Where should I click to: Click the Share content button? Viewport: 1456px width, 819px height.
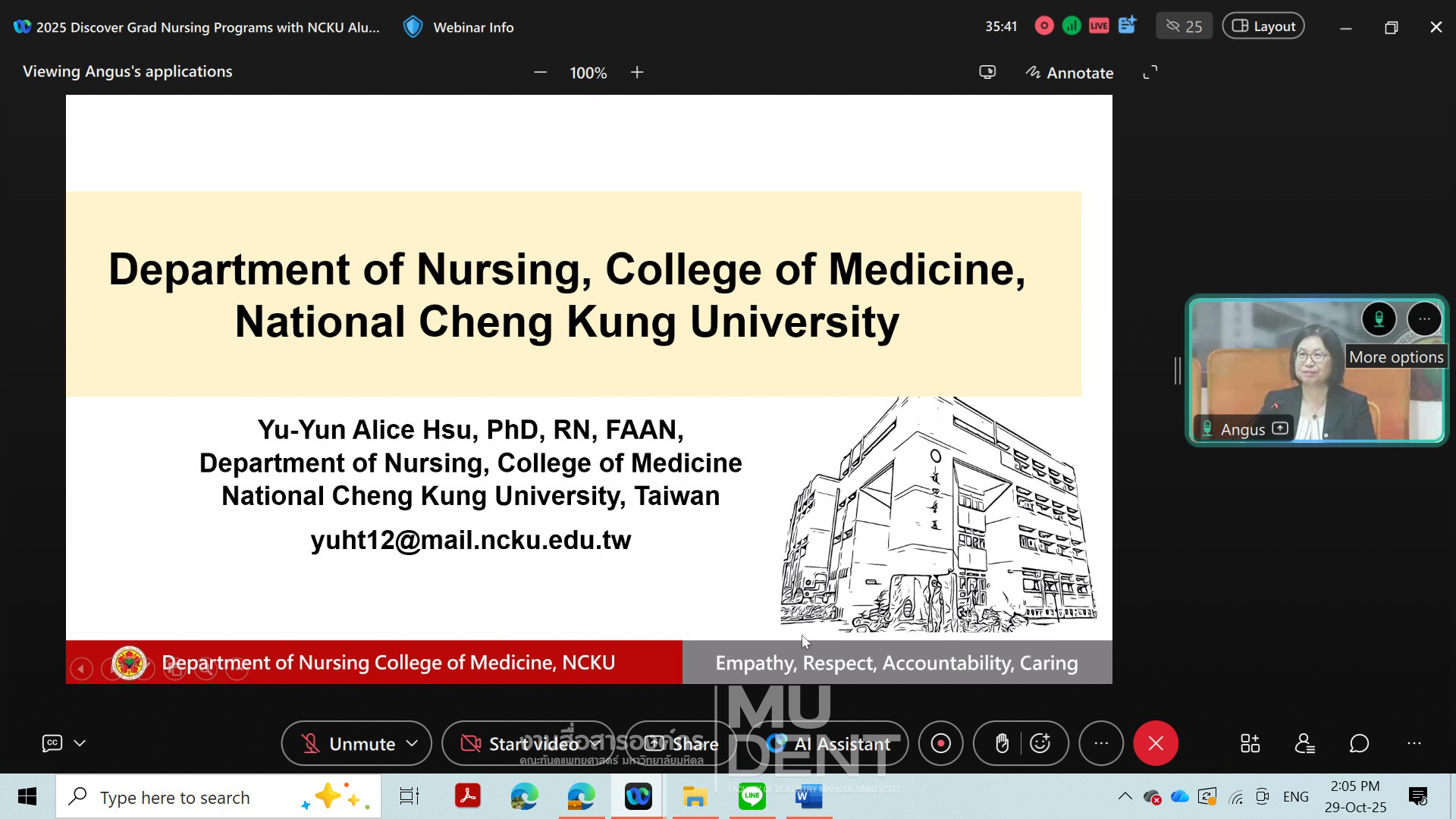[681, 743]
